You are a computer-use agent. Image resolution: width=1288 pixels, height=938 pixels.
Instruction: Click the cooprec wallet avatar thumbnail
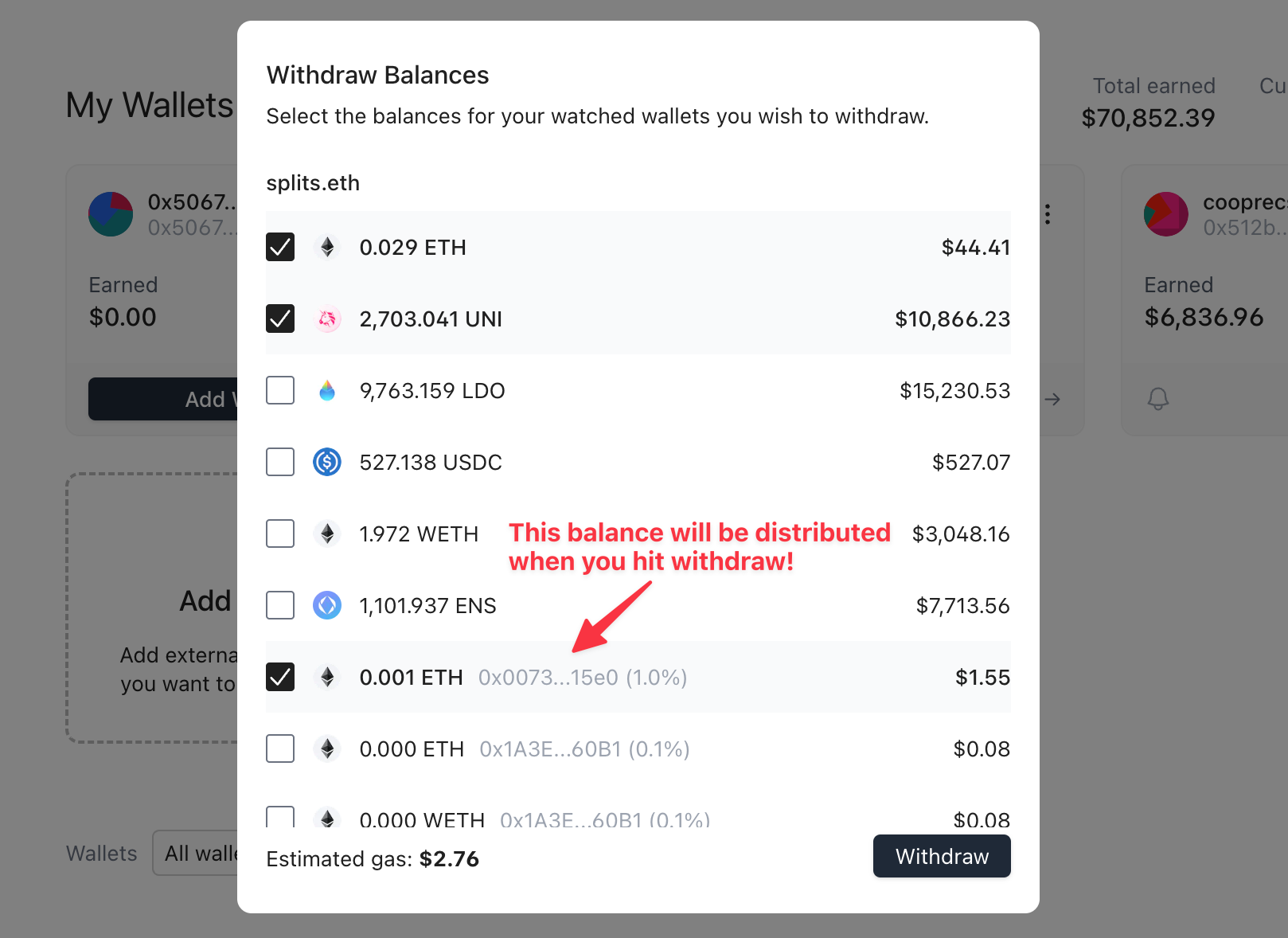coord(1165,214)
